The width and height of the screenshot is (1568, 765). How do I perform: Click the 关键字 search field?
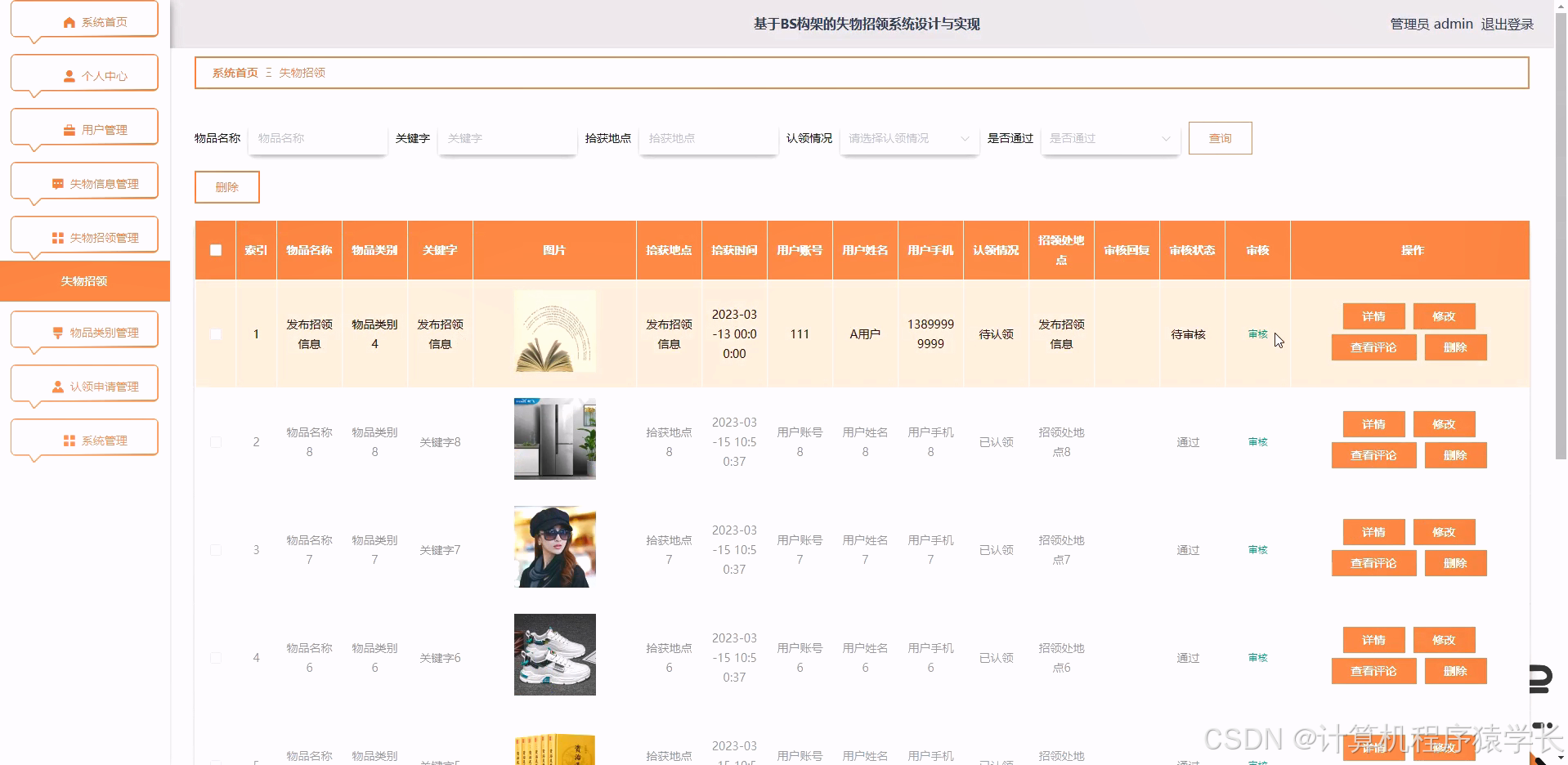click(508, 139)
